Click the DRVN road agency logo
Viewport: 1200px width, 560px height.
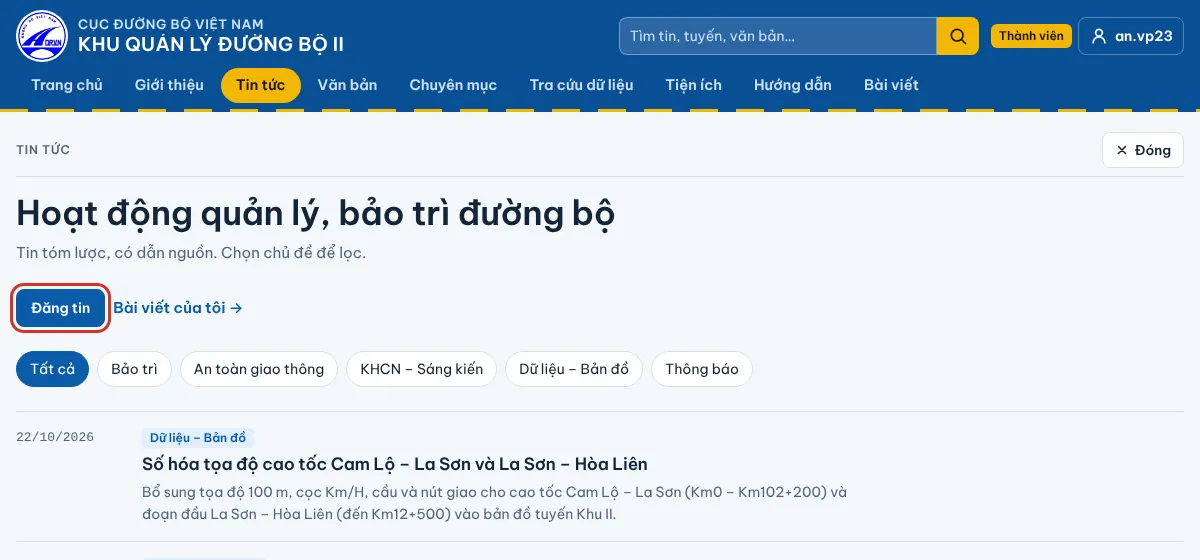point(41,36)
